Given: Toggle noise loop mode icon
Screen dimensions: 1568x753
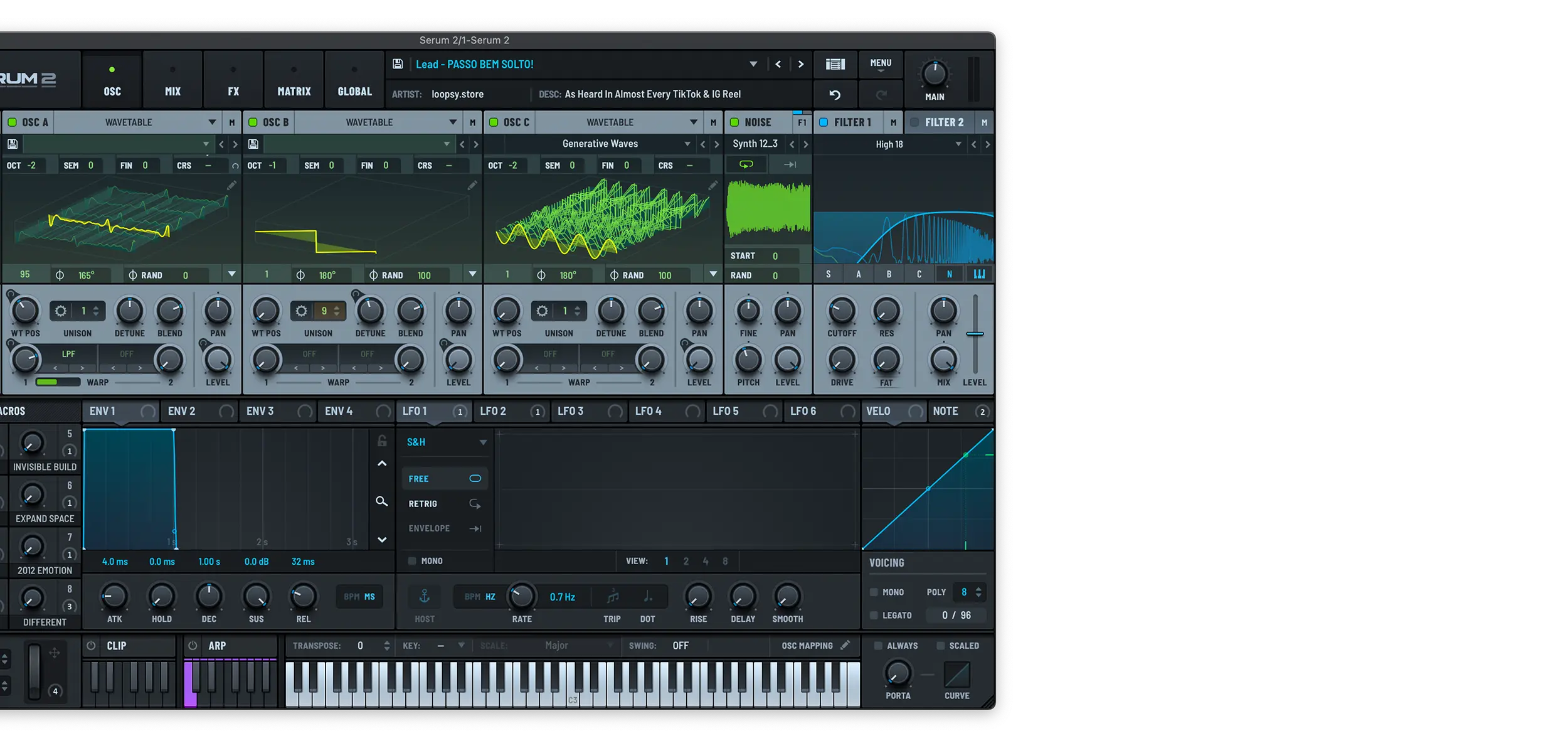Looking at the screenshot, I should click(746, 164).
